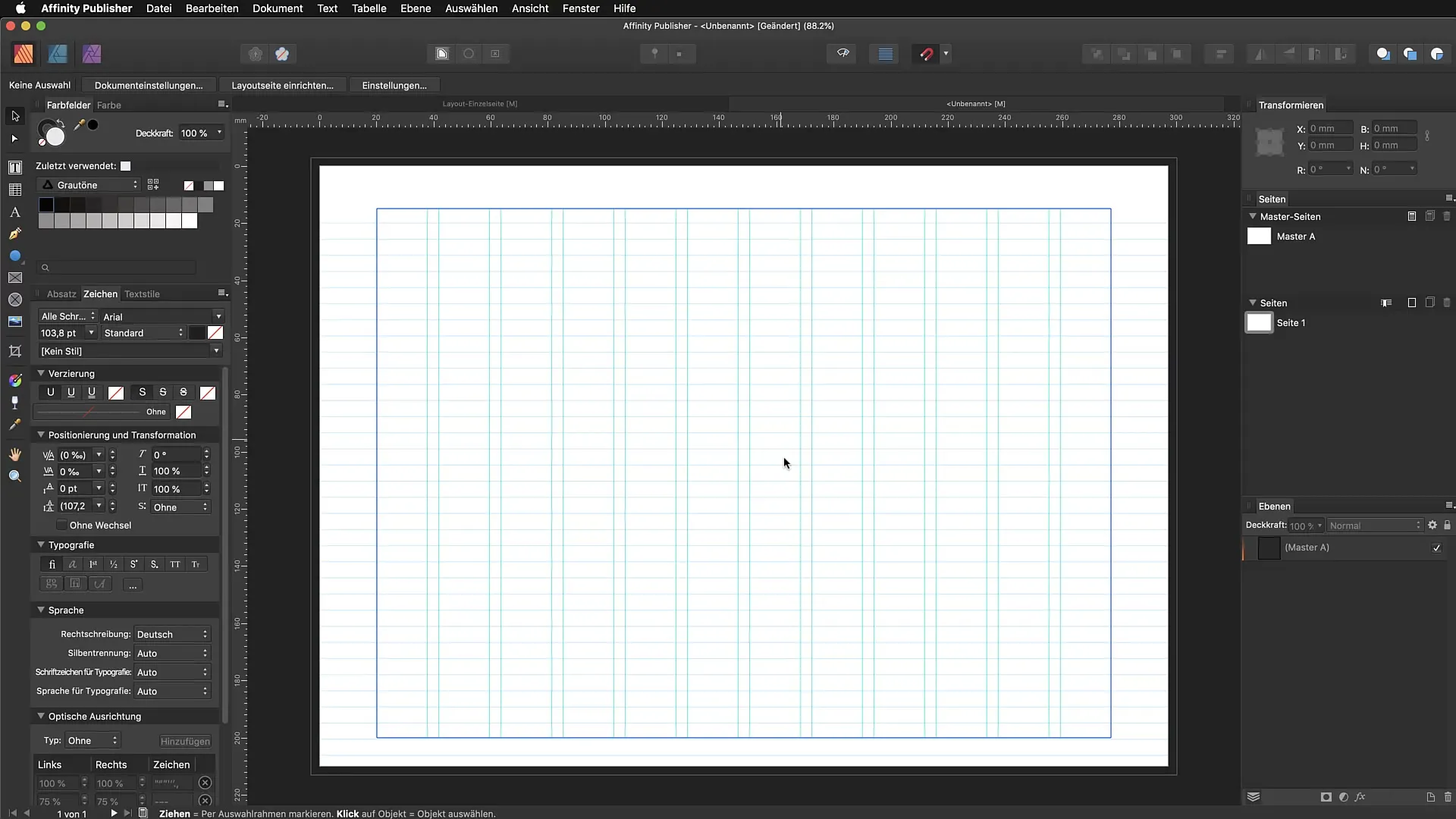Image resolution: width=1456 pixels, height=819 pixels.
Task: Click the layer effects fx icon
Action: pos(1360,797)
